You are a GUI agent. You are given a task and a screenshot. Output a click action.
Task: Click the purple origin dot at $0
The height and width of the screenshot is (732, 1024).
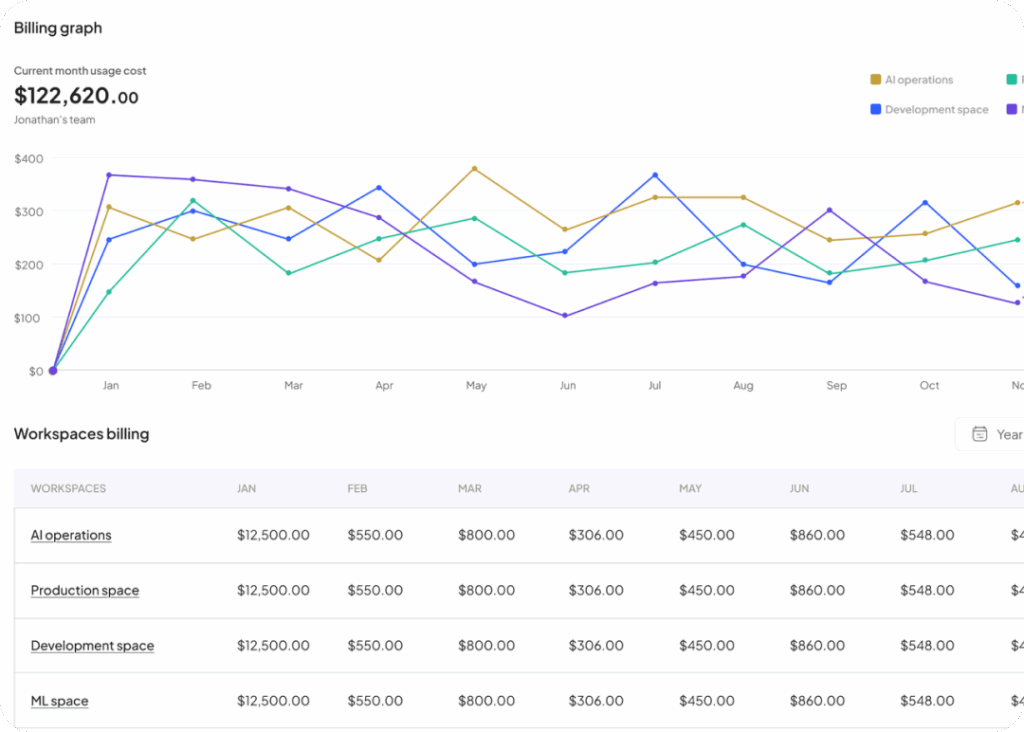(53, 370)
